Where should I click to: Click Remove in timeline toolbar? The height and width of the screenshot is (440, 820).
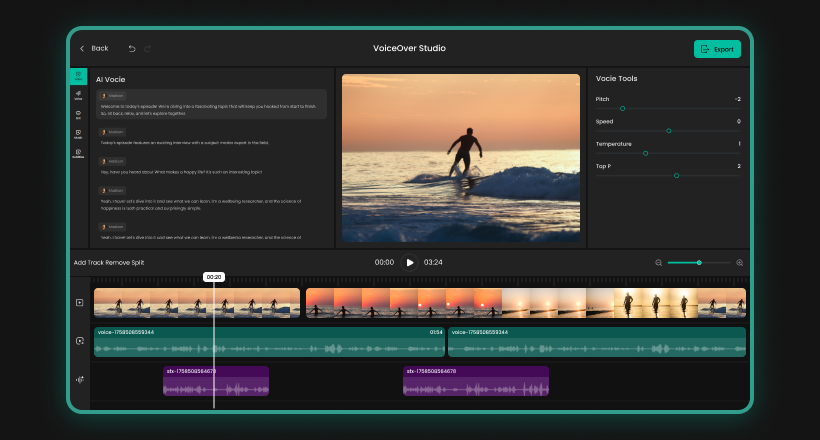[x=118, y=263]
